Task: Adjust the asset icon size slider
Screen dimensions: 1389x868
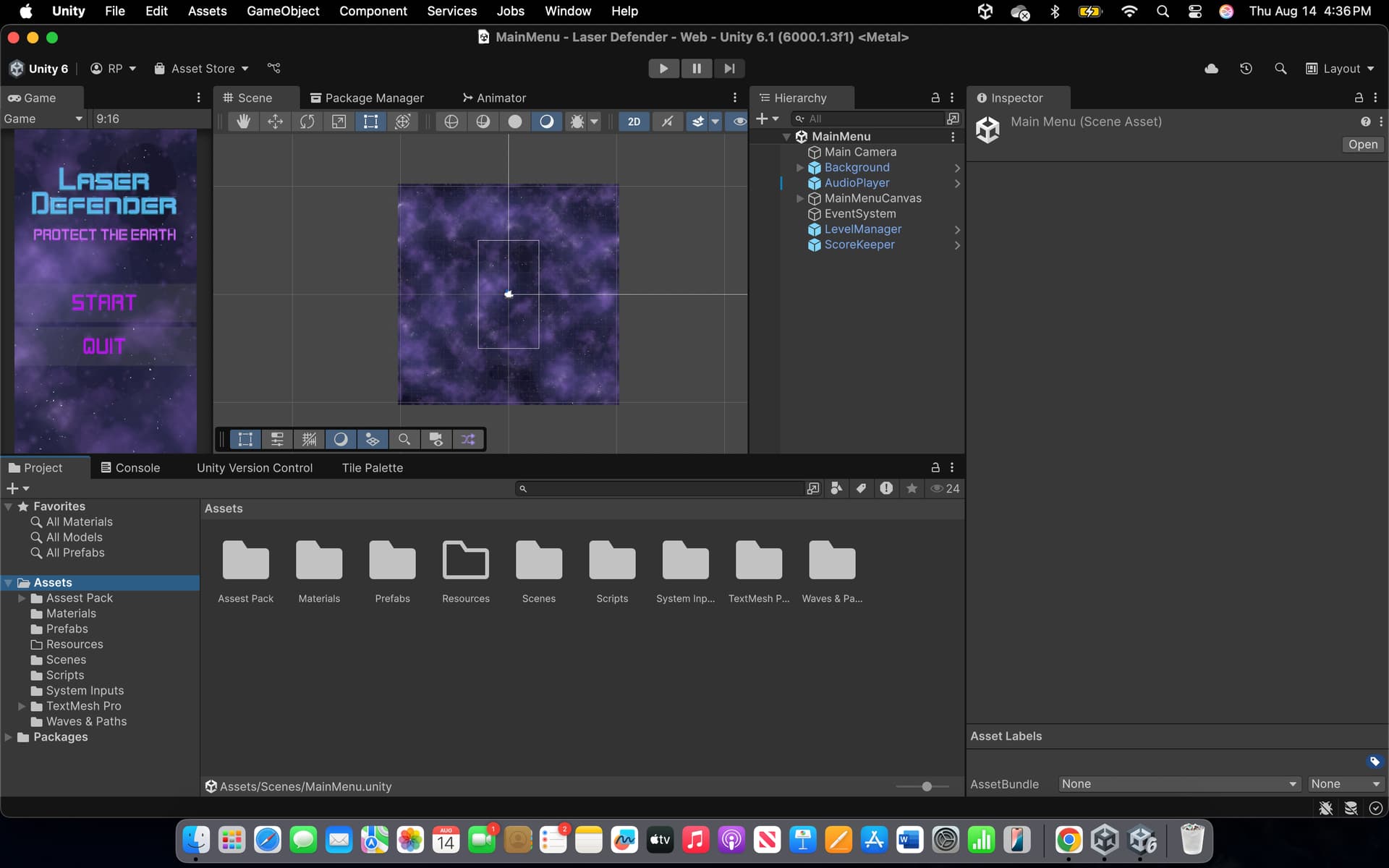Action: tap(926, 786)
